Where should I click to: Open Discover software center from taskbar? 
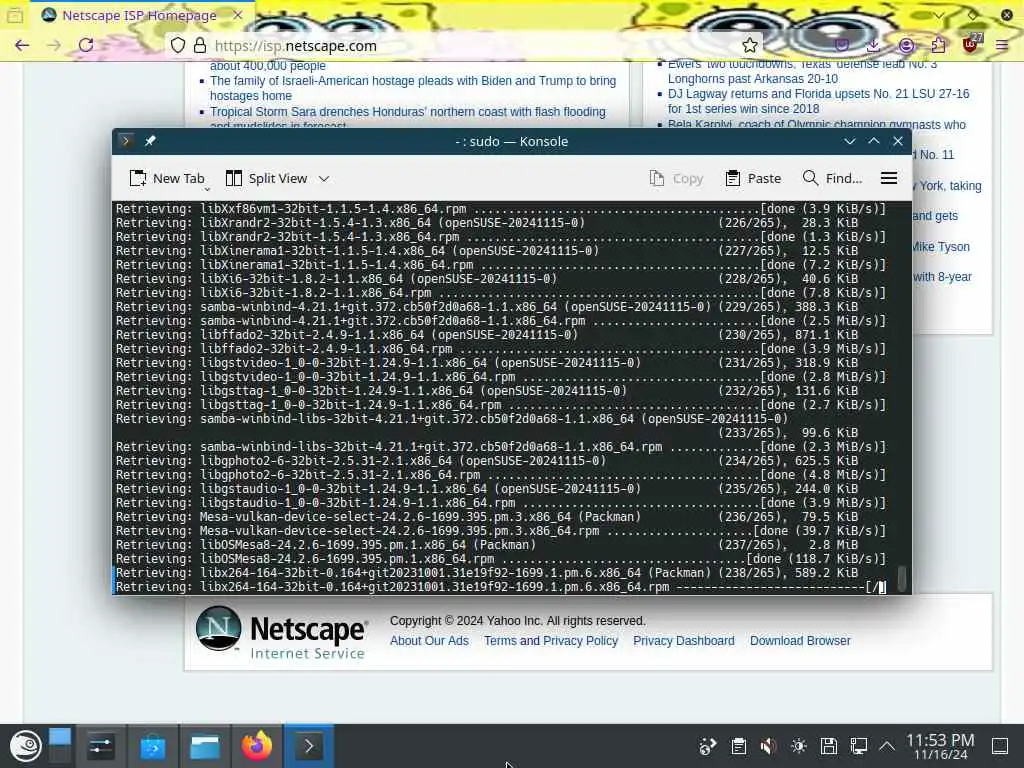[x=152, y=746]
